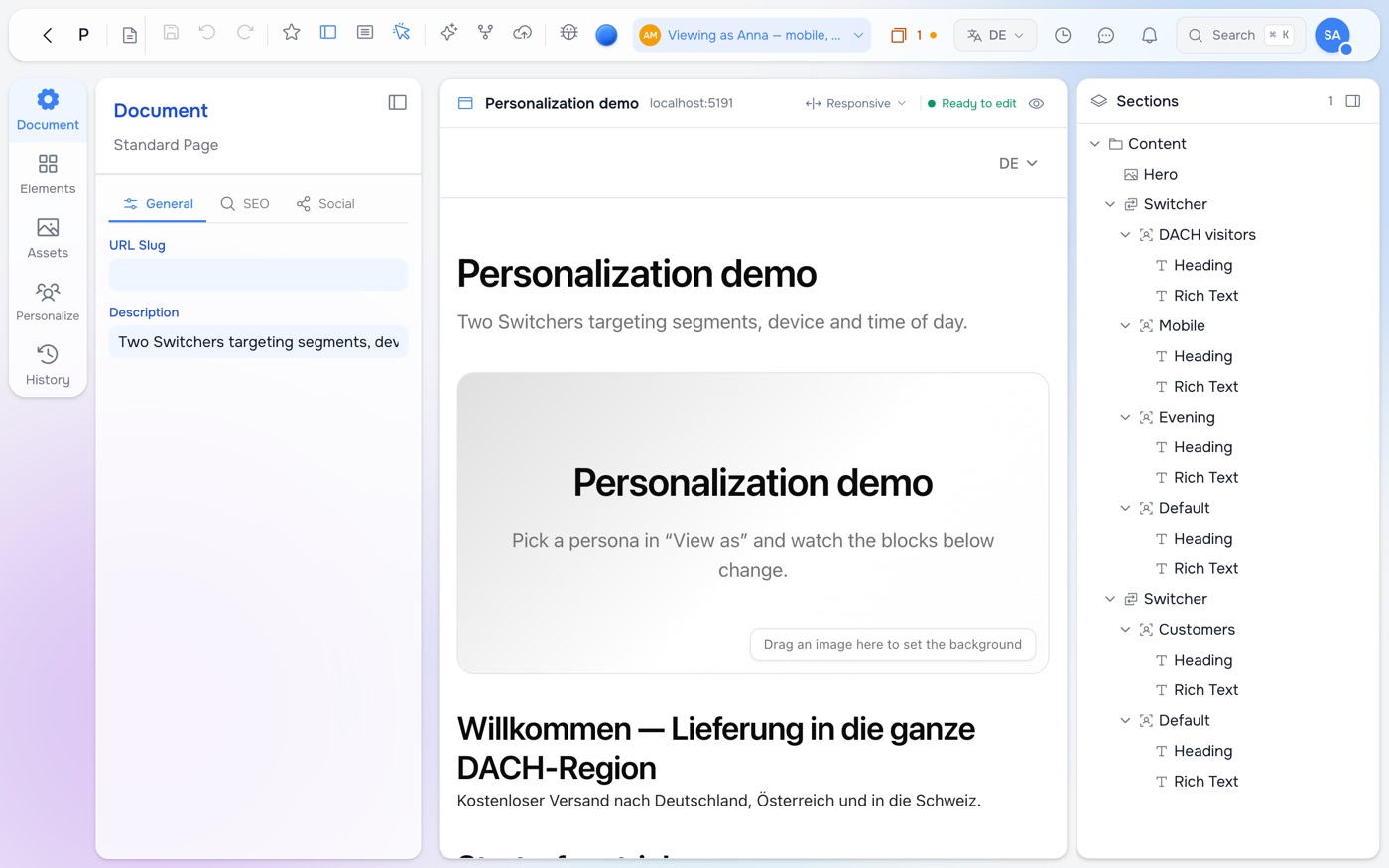Open notifications bell icon
Screen dimensions: 1389x868
point(1149,35)
